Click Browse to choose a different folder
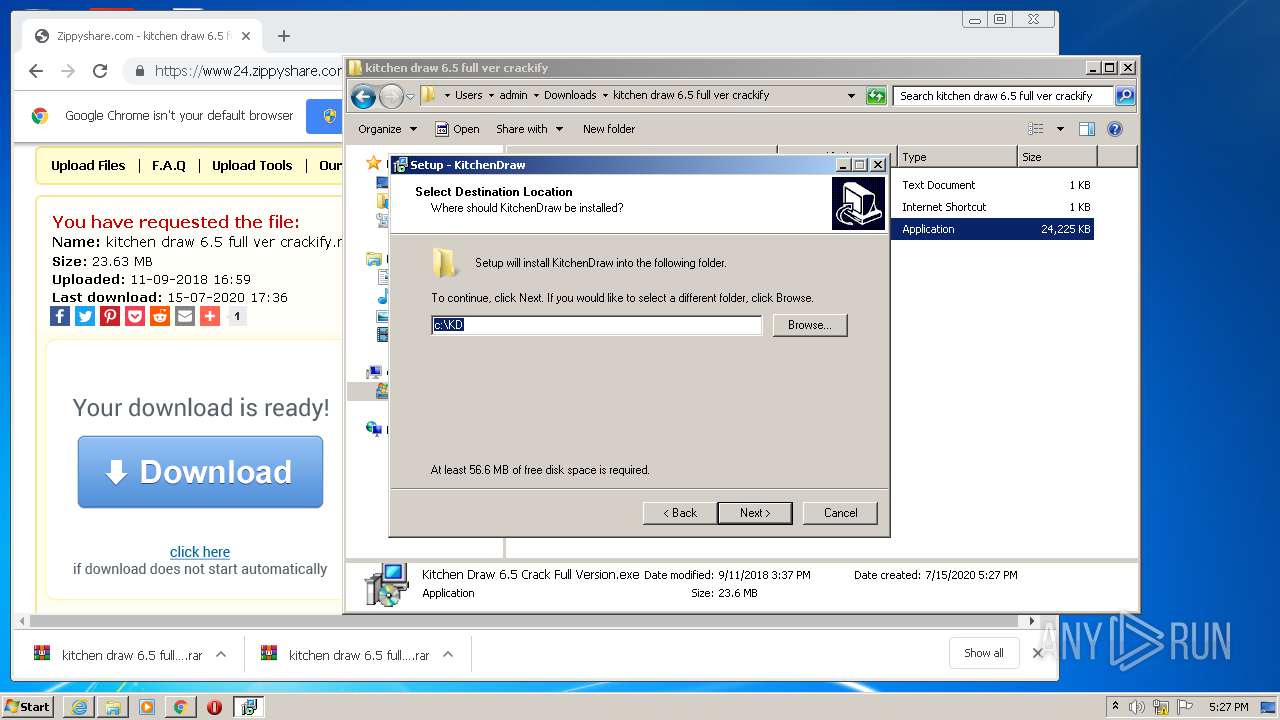Viewport: 1280px width, 720px height. [x=810, y=325]
